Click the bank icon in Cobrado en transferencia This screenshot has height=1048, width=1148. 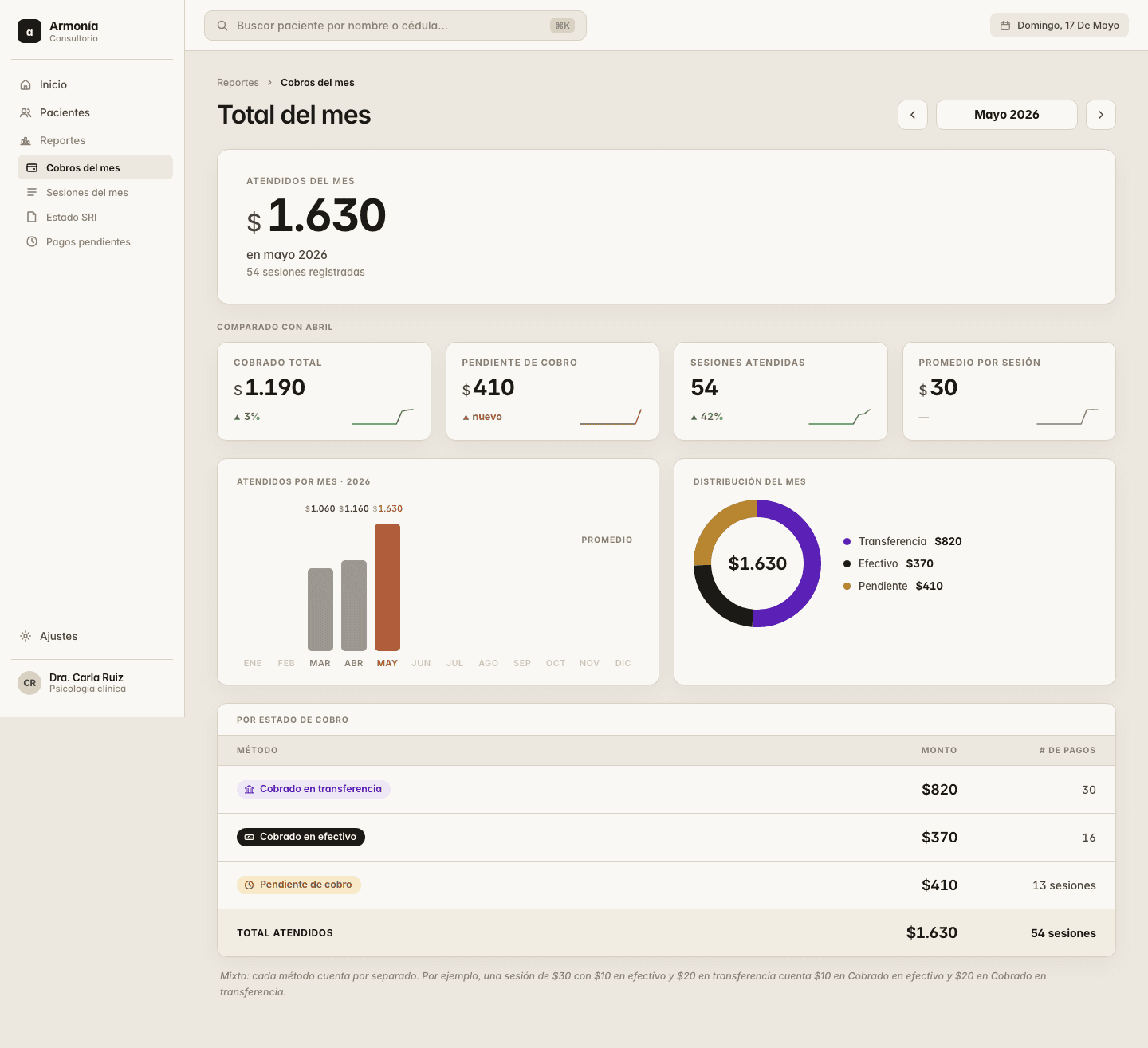click(x=250, y=789)
